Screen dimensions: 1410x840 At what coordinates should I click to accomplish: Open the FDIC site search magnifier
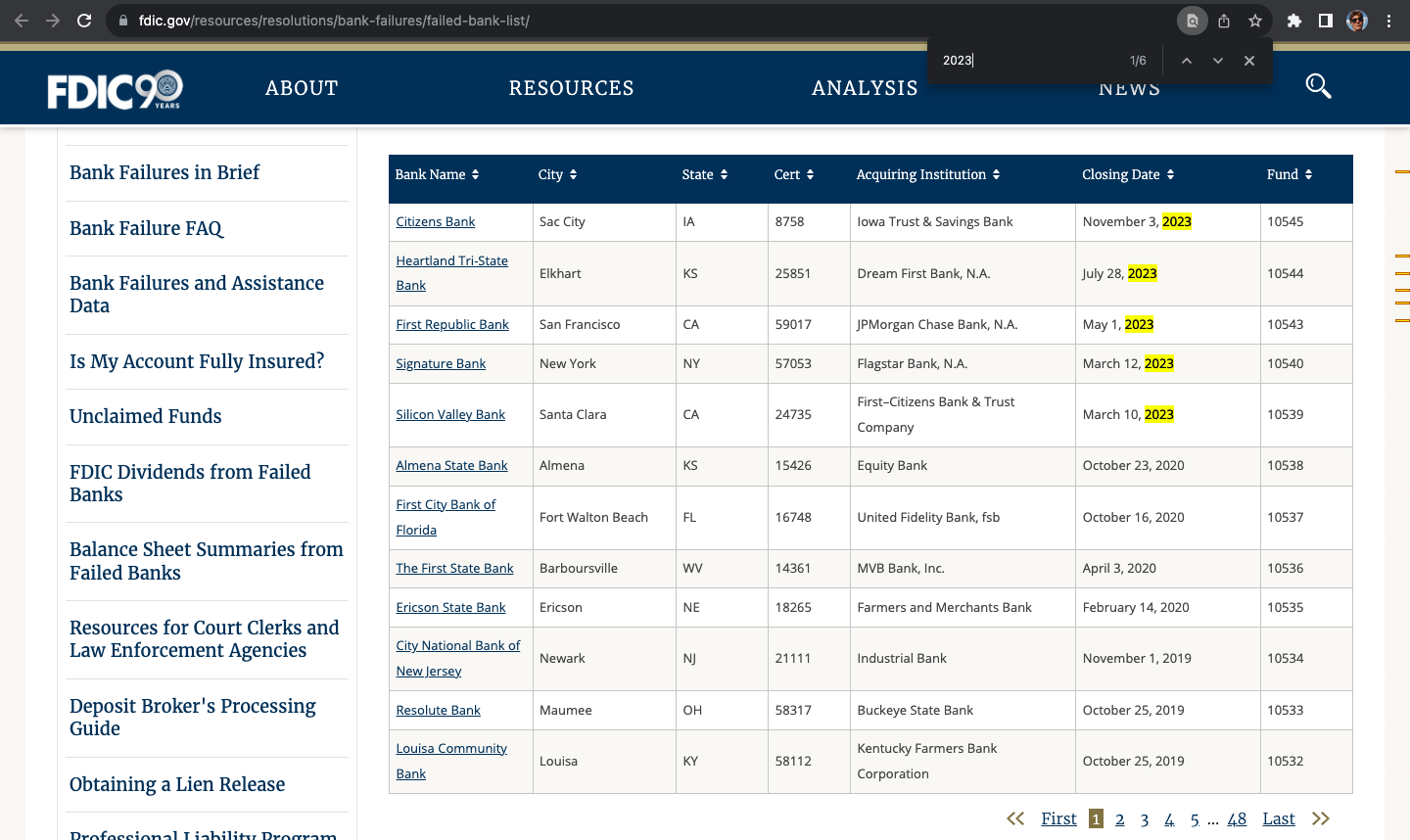(x=1318, y=87)
